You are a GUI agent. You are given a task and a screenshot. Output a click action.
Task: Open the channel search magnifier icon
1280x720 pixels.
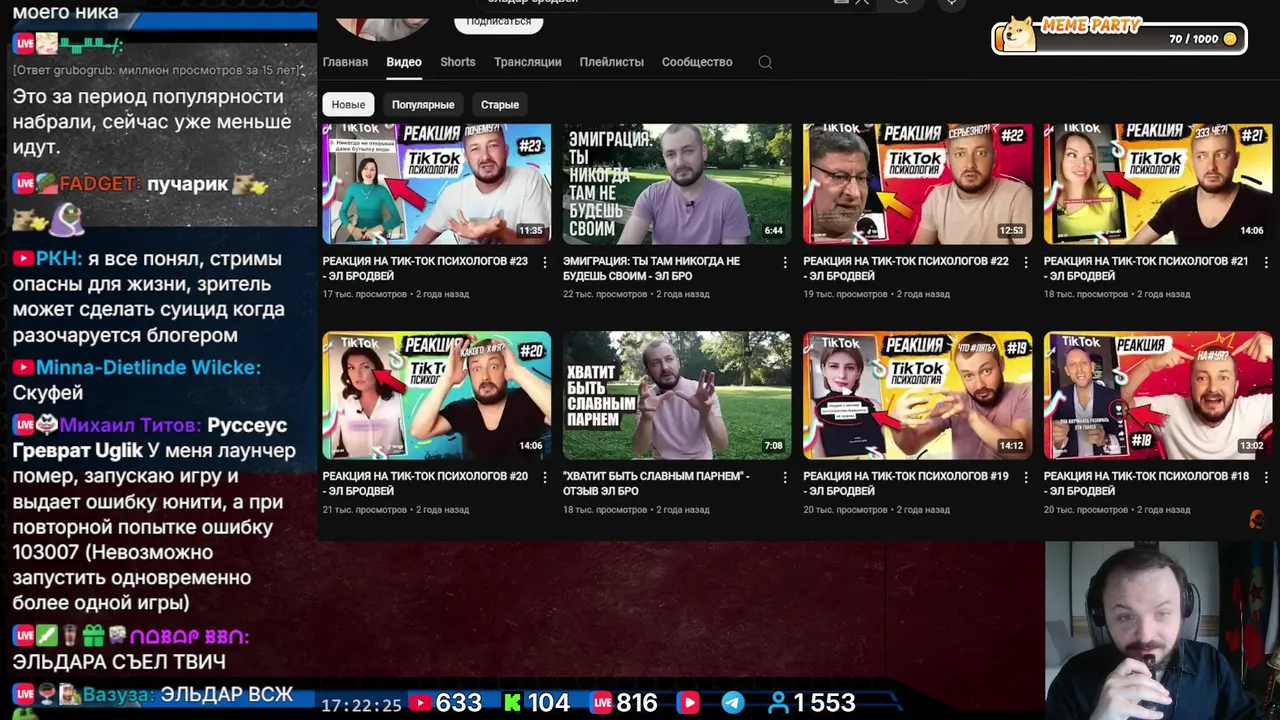pos(765,62)
